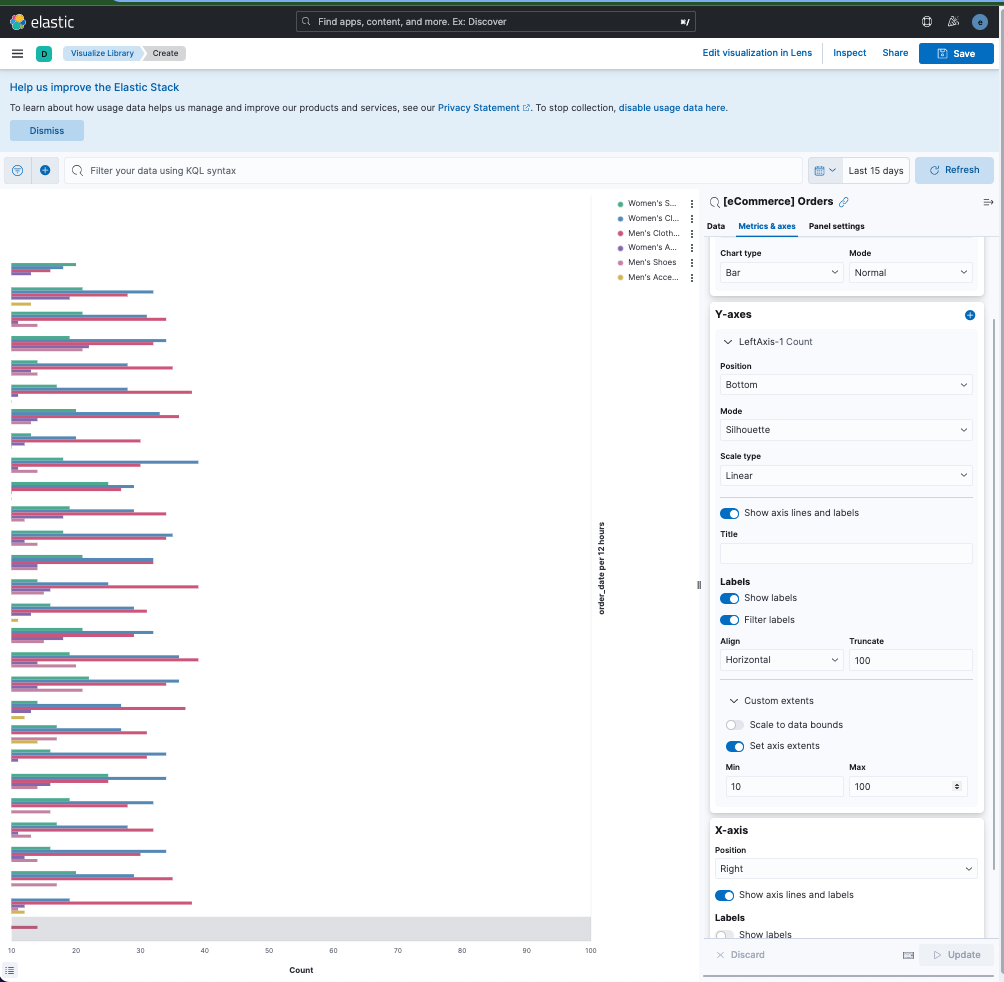Click the link icon beside [eCommerce] Orders
1004x982 pixels.
[844, 202]
